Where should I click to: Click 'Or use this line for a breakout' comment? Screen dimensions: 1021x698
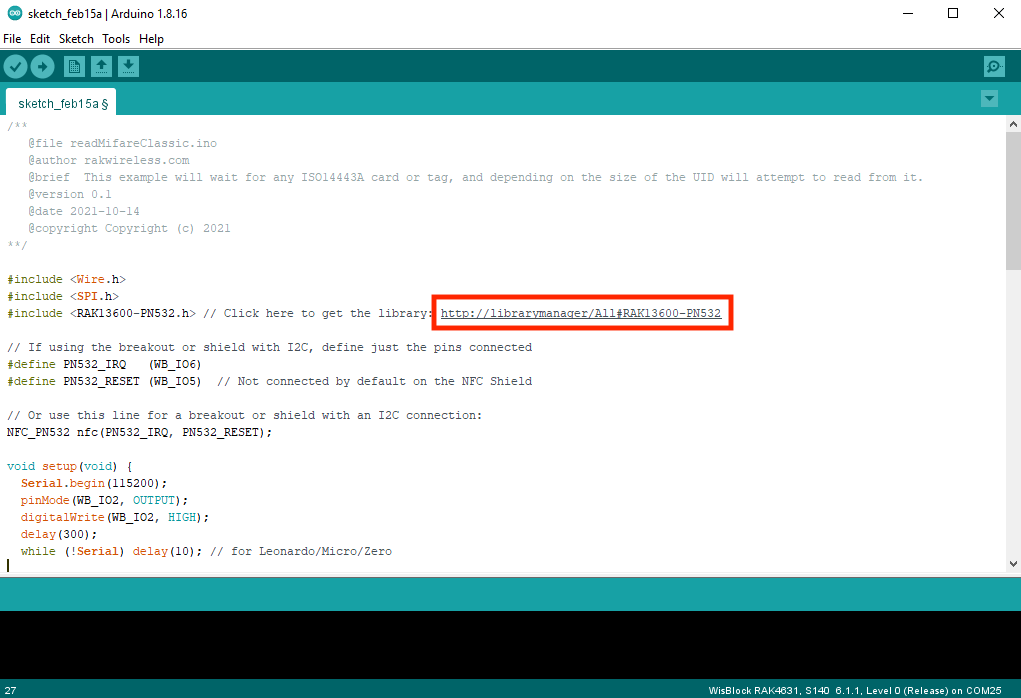click(244, 415)
